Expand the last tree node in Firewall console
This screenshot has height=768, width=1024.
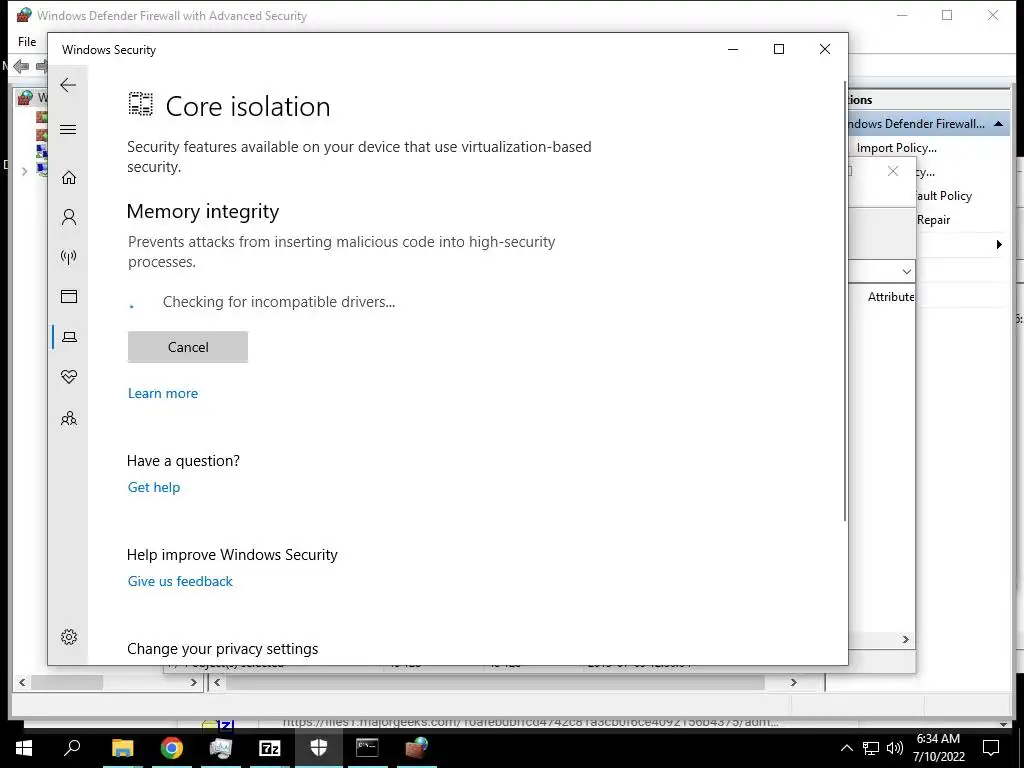click(x=24, y=171)
